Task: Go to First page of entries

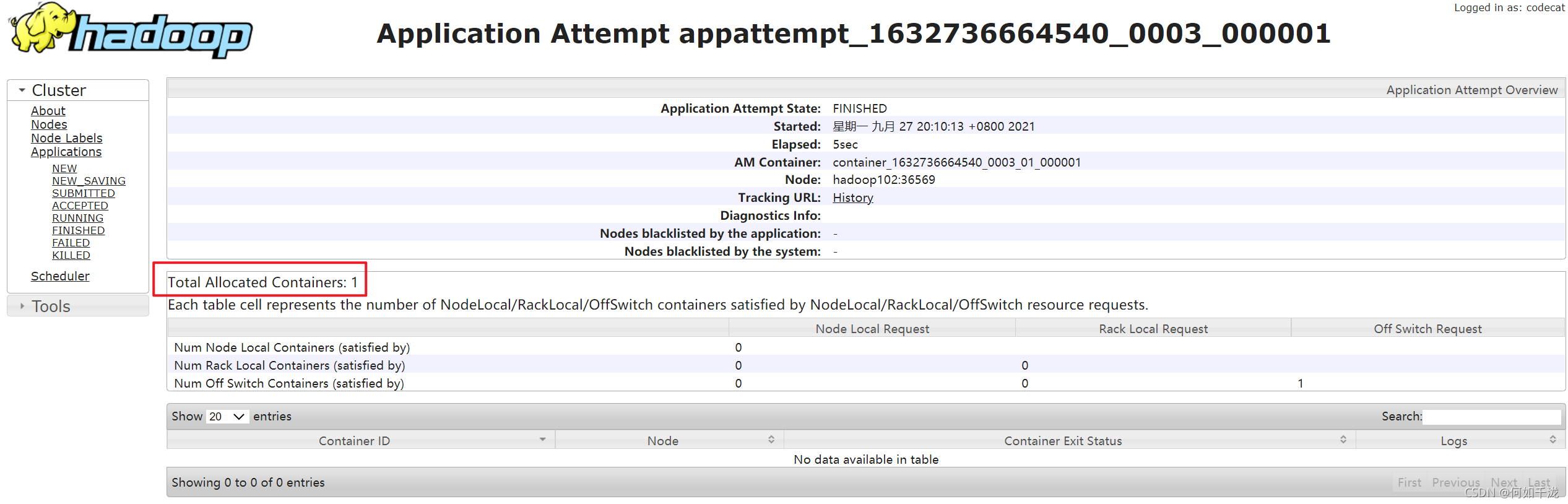Action: pos(1410,482)
